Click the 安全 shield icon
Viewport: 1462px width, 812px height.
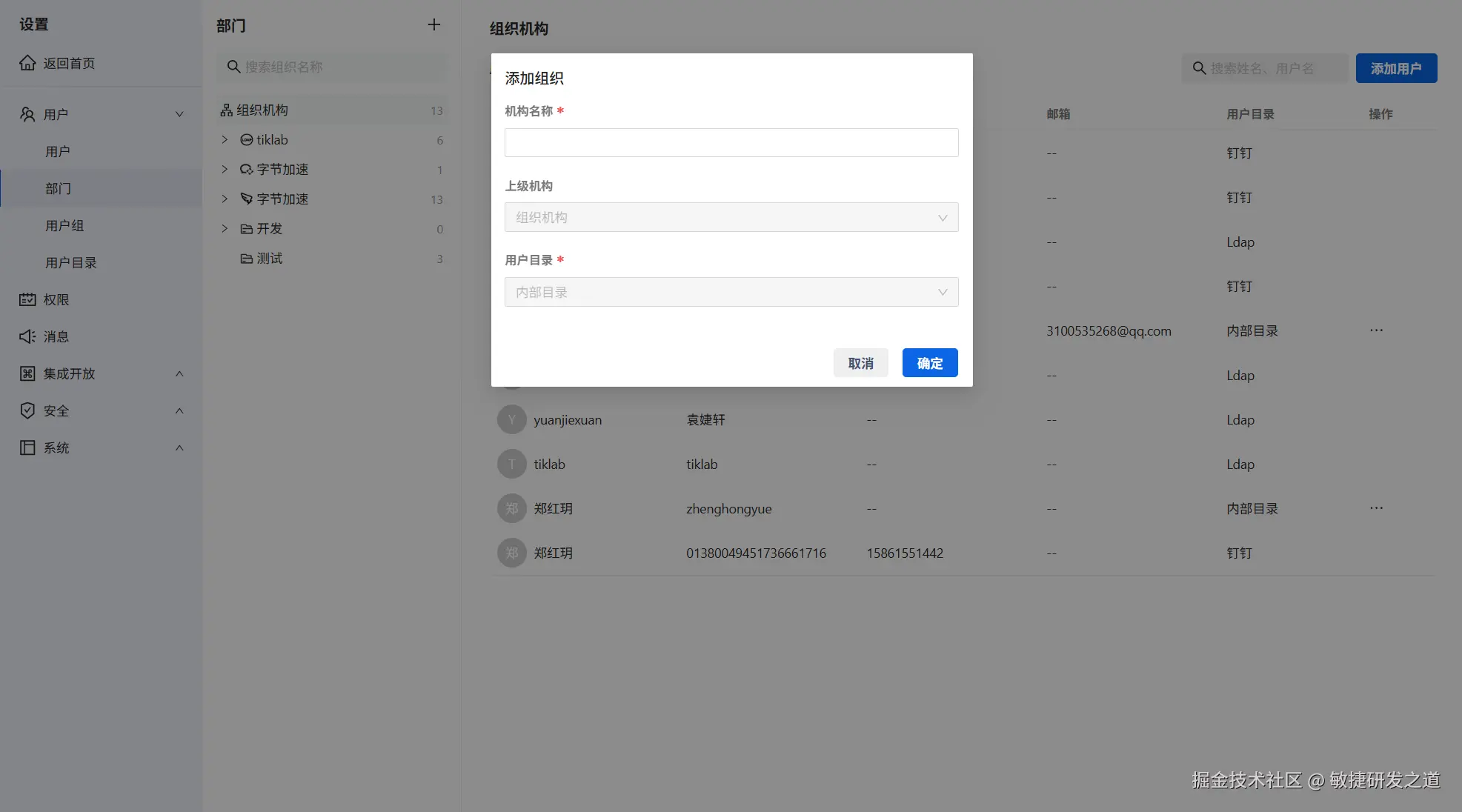coord(27,410)
